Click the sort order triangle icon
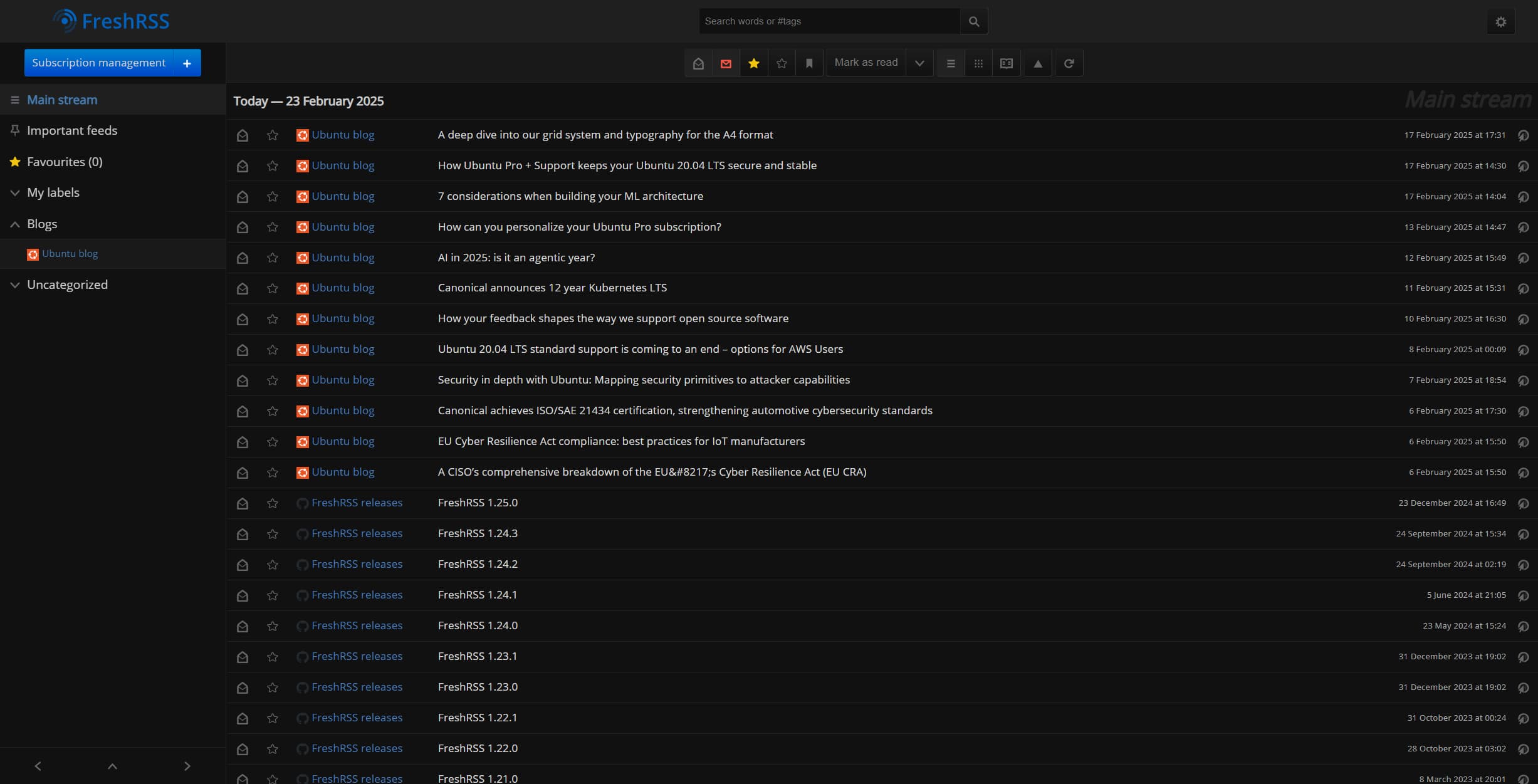The height and width of the screenshot is (784, 1538). pyautogui.click(x=1038, y=63)
